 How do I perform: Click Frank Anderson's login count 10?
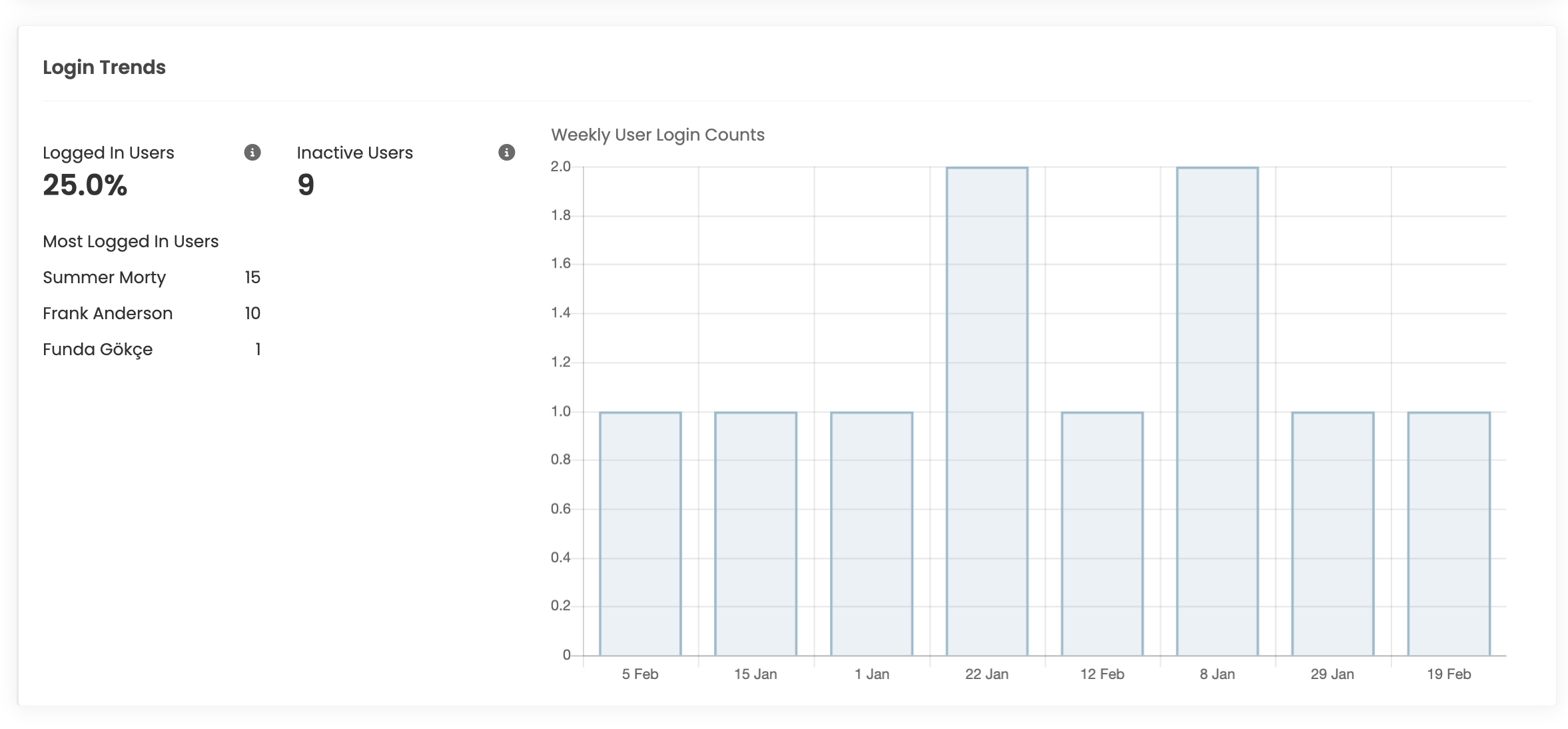coord(252,314)
